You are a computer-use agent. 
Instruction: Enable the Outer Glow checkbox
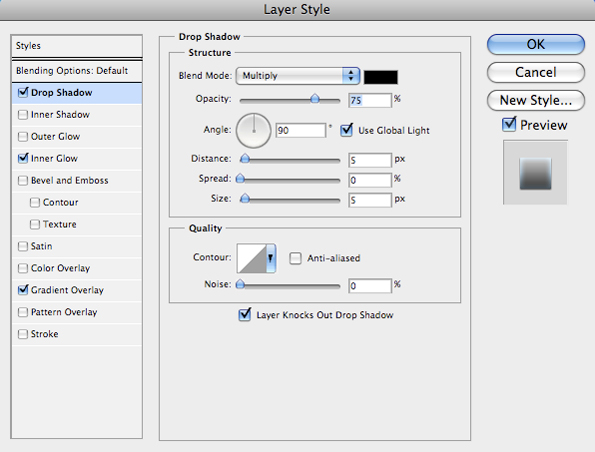point(23,137)
